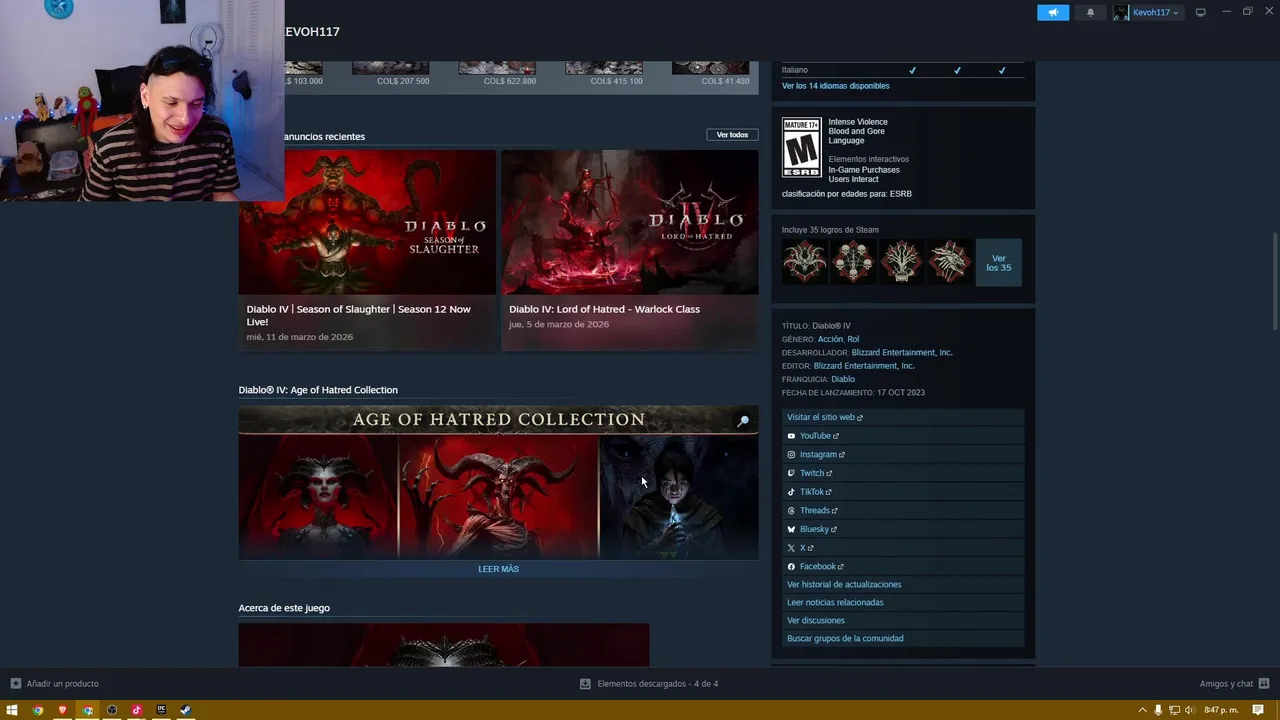This screenshot has height=720, width=1280.
Task: Open editor 'Blizzard Entertainment, Inc.' link
Action: pos(864,366)
